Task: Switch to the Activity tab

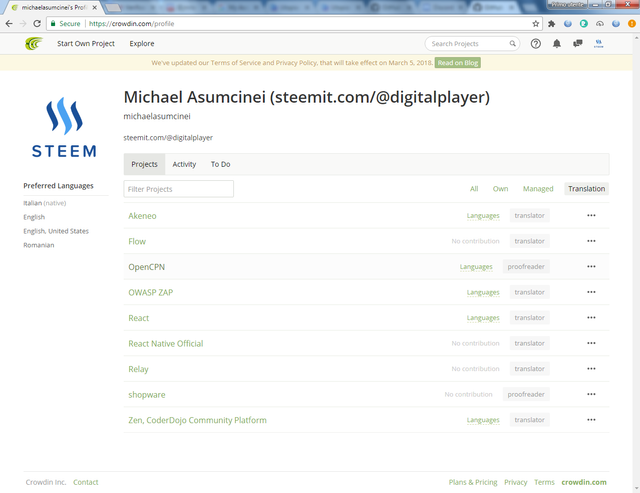Action: [x=184, y=164]
